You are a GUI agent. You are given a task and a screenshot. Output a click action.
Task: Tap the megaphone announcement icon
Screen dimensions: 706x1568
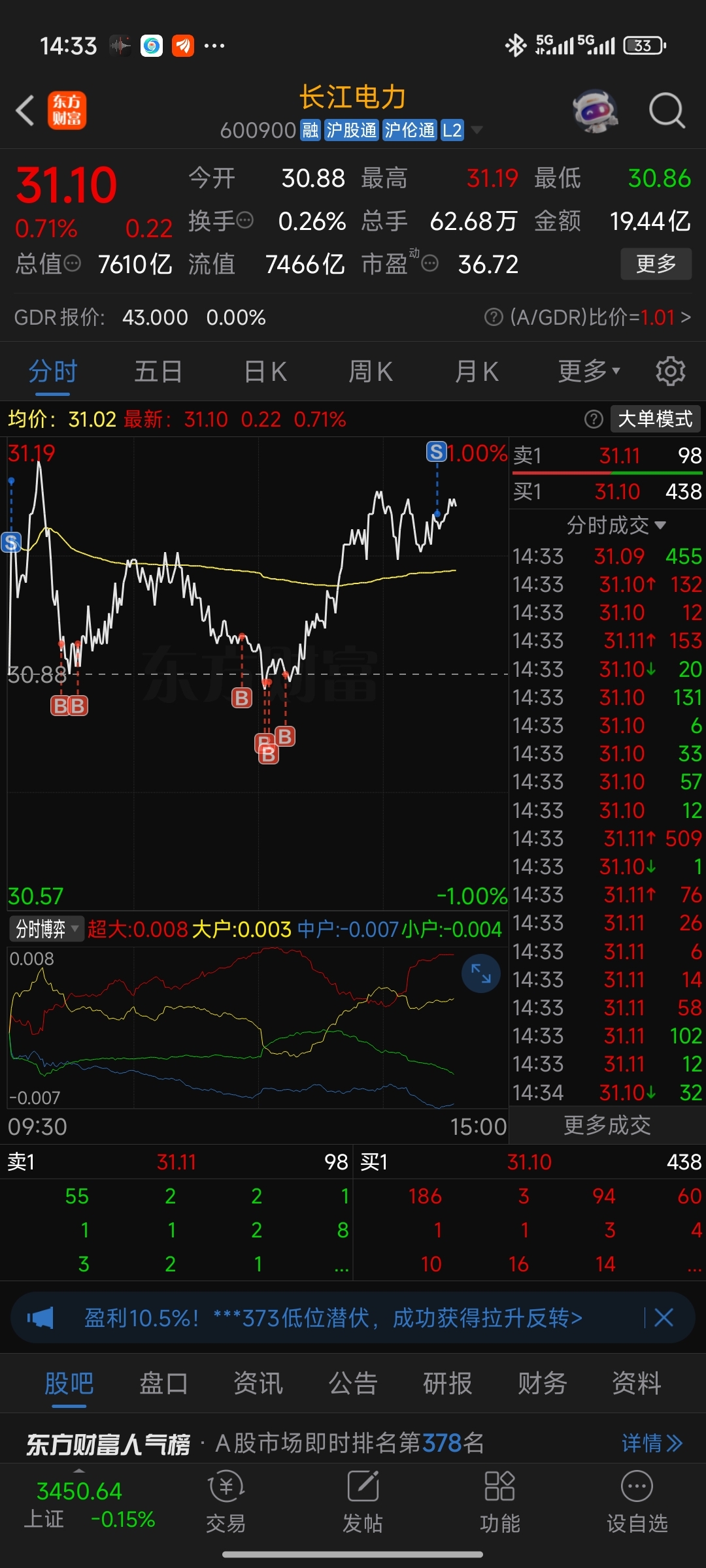[41, 1318]
